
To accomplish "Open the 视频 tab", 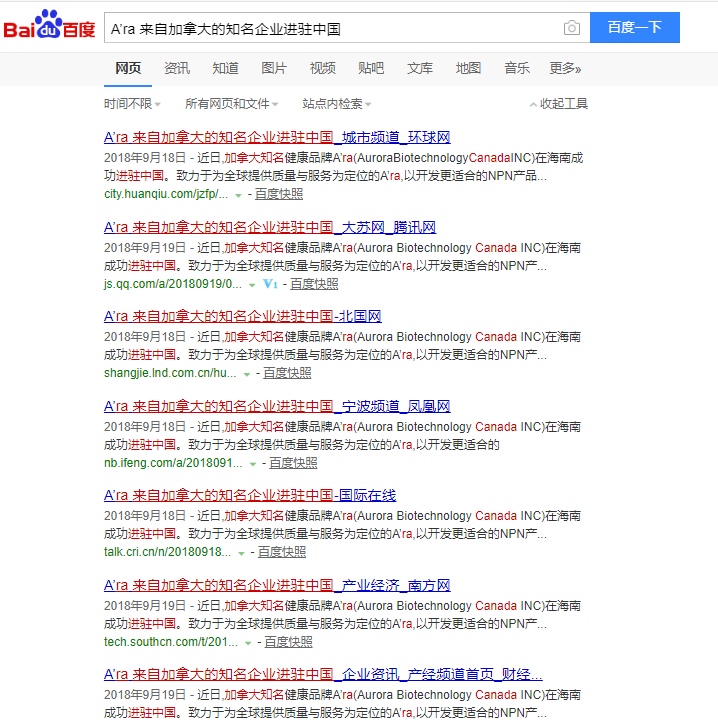I will [x=322, y=68].
